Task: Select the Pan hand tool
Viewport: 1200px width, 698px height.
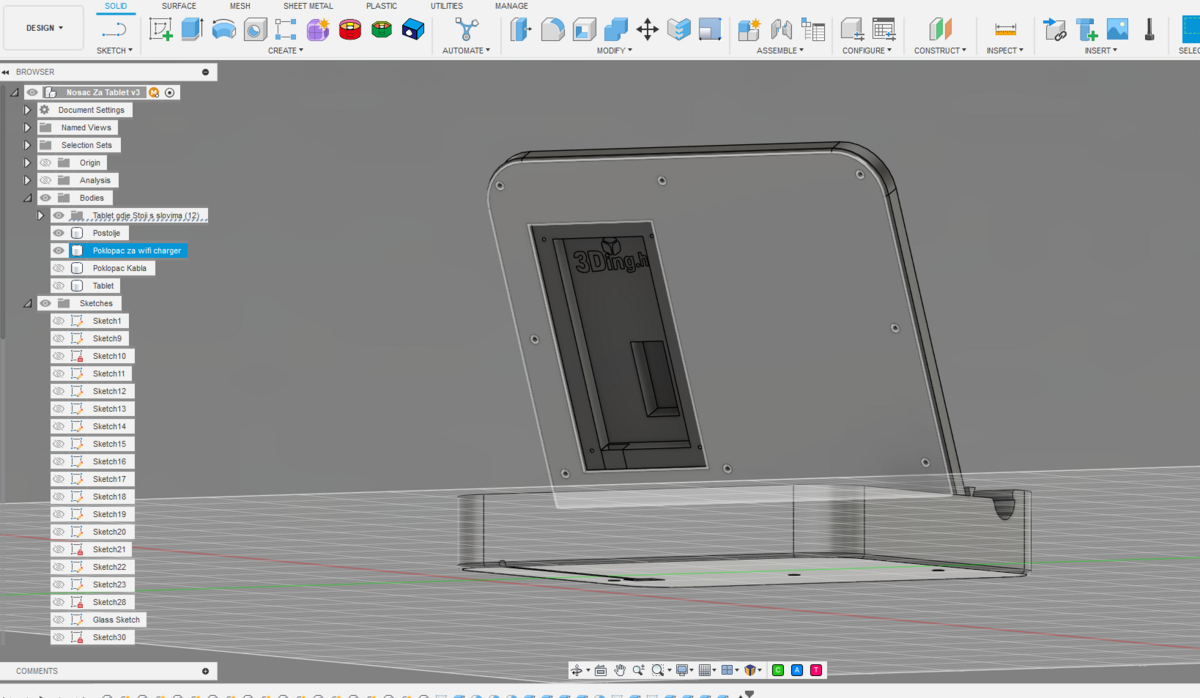Action: point(620,670)
